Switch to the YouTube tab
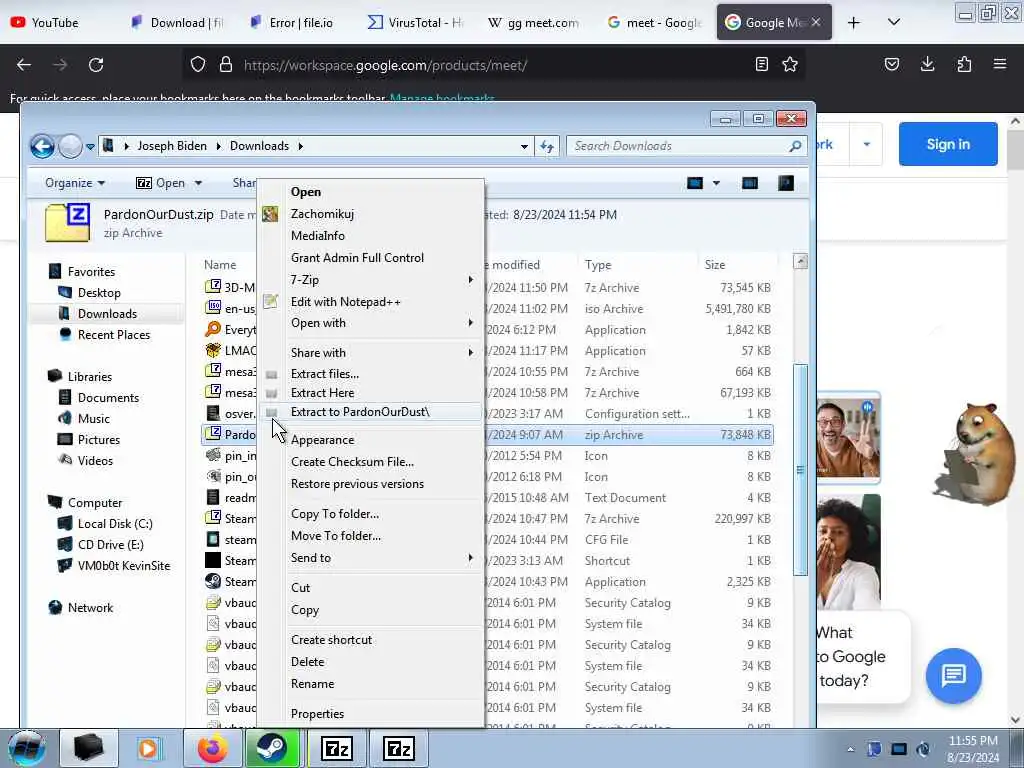Image resolution: width=1024 pixels, height=768 pixels. coord(56,23)
